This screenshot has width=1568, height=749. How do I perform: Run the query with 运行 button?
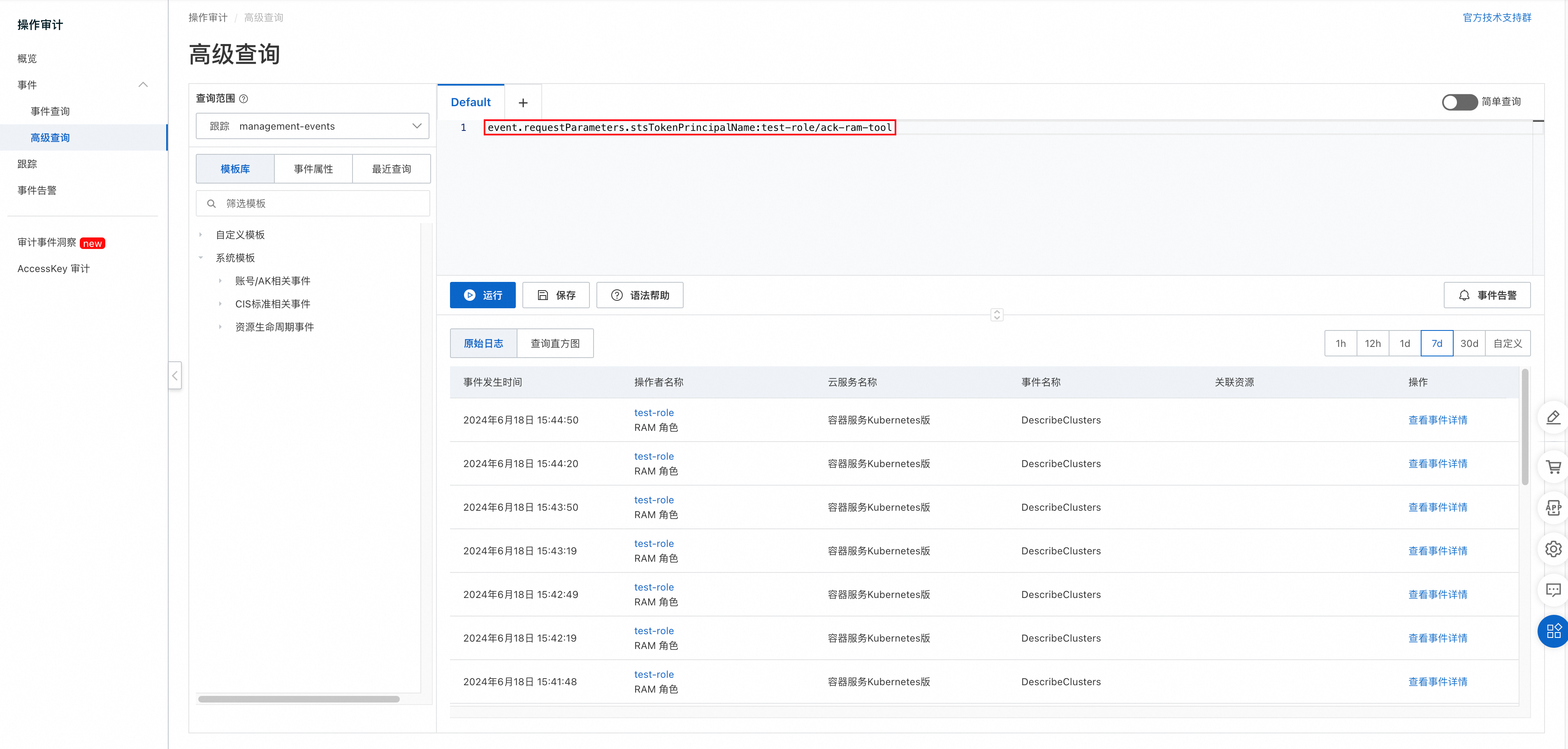pyautogui.click(x=482, y=295)
